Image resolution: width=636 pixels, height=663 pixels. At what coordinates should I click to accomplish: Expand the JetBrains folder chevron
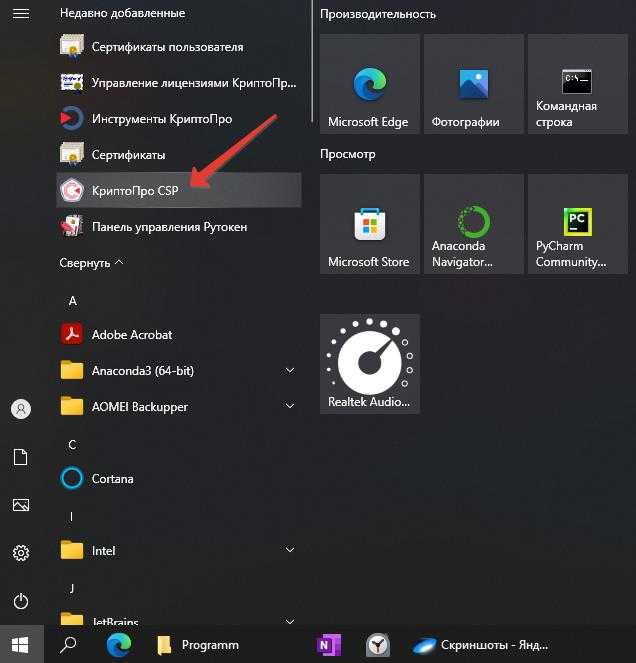(x=290, y=621)
